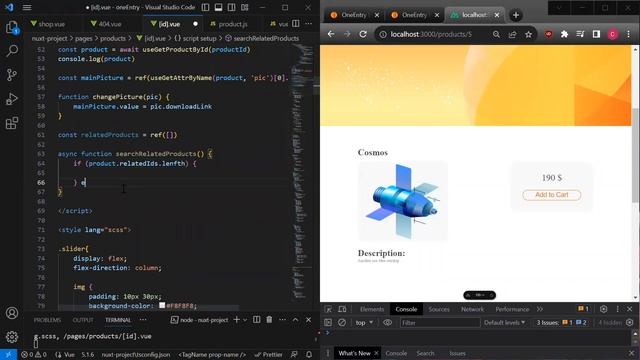640x360 pixels.
Task: Open the Elements tab in DevTools
Action: pos(372,309)
